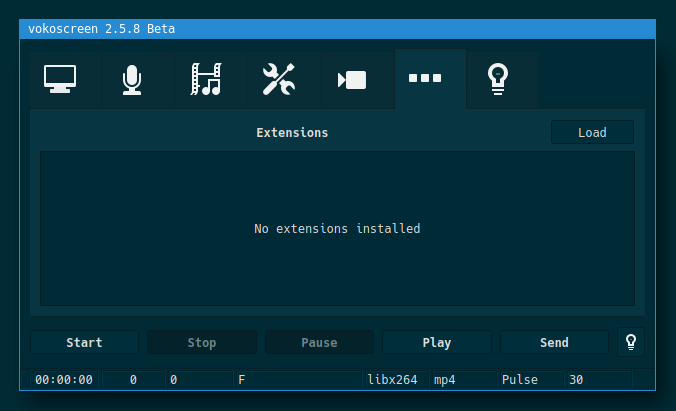Image resolution: width=676 pixels, height=411 pixels.
Task: Switch to the microphone audio tab
Action: (x=132, y=79)
